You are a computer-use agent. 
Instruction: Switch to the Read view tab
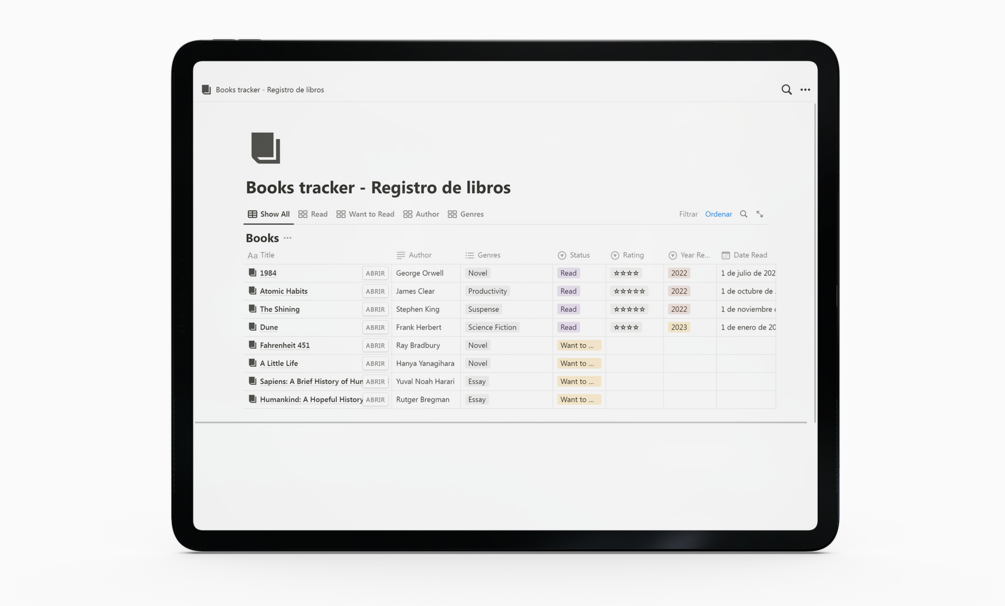[313, 214]
